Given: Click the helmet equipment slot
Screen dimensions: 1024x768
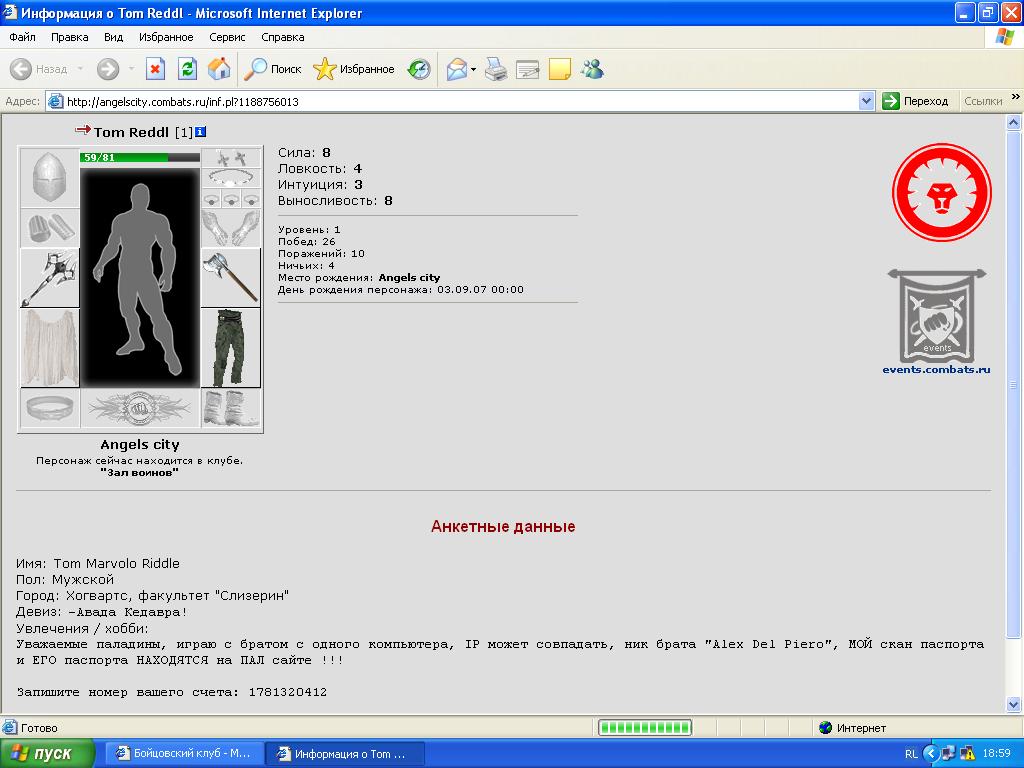Looking at the screenshot, I should pos(50,177).
